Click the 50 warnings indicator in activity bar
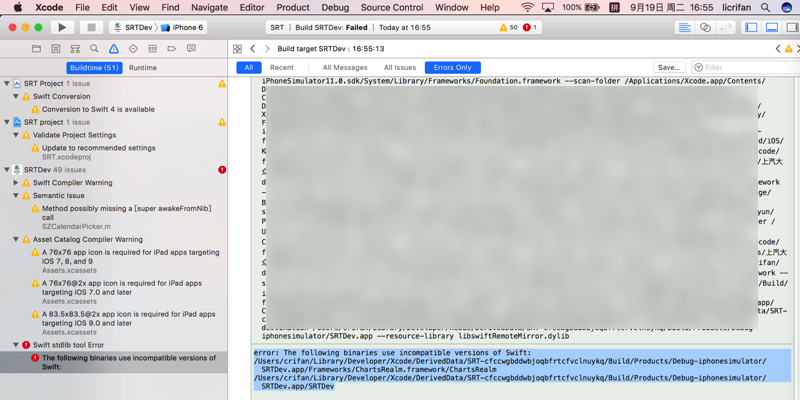 (509, 28)
